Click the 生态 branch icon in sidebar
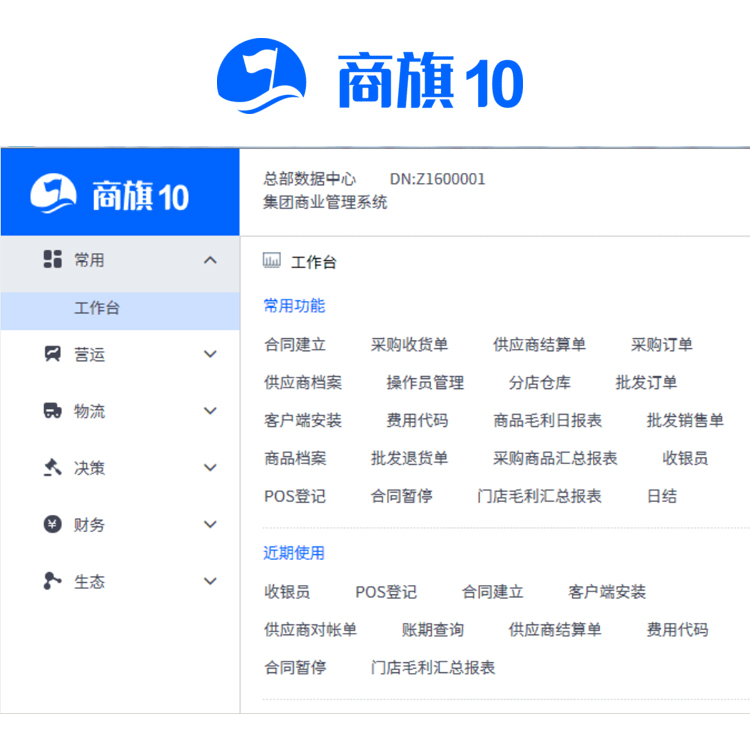Image resolution: width=750 pixels, height=750 pixels. click(x=52, y=581)
